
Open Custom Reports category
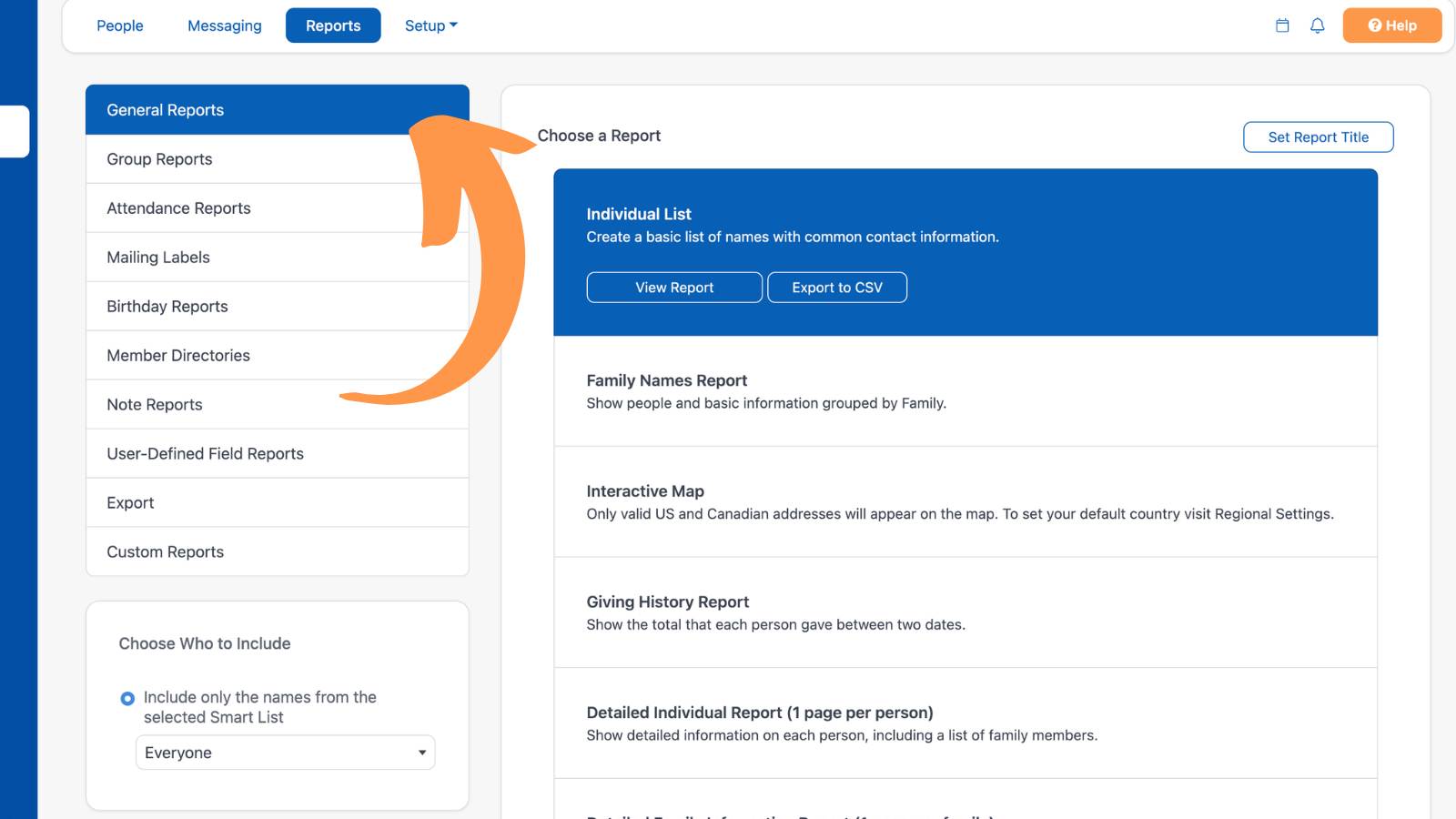point(278,552)
